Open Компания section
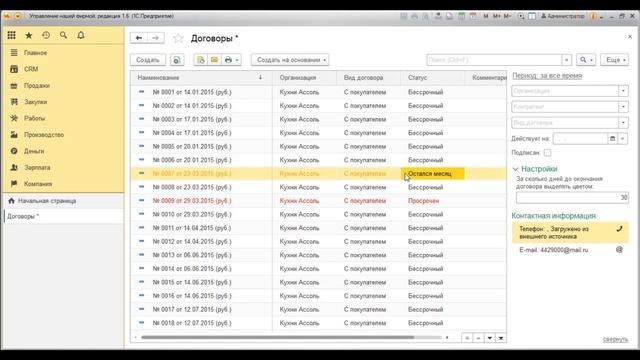 pyautogui.click(x=38, y=184)
